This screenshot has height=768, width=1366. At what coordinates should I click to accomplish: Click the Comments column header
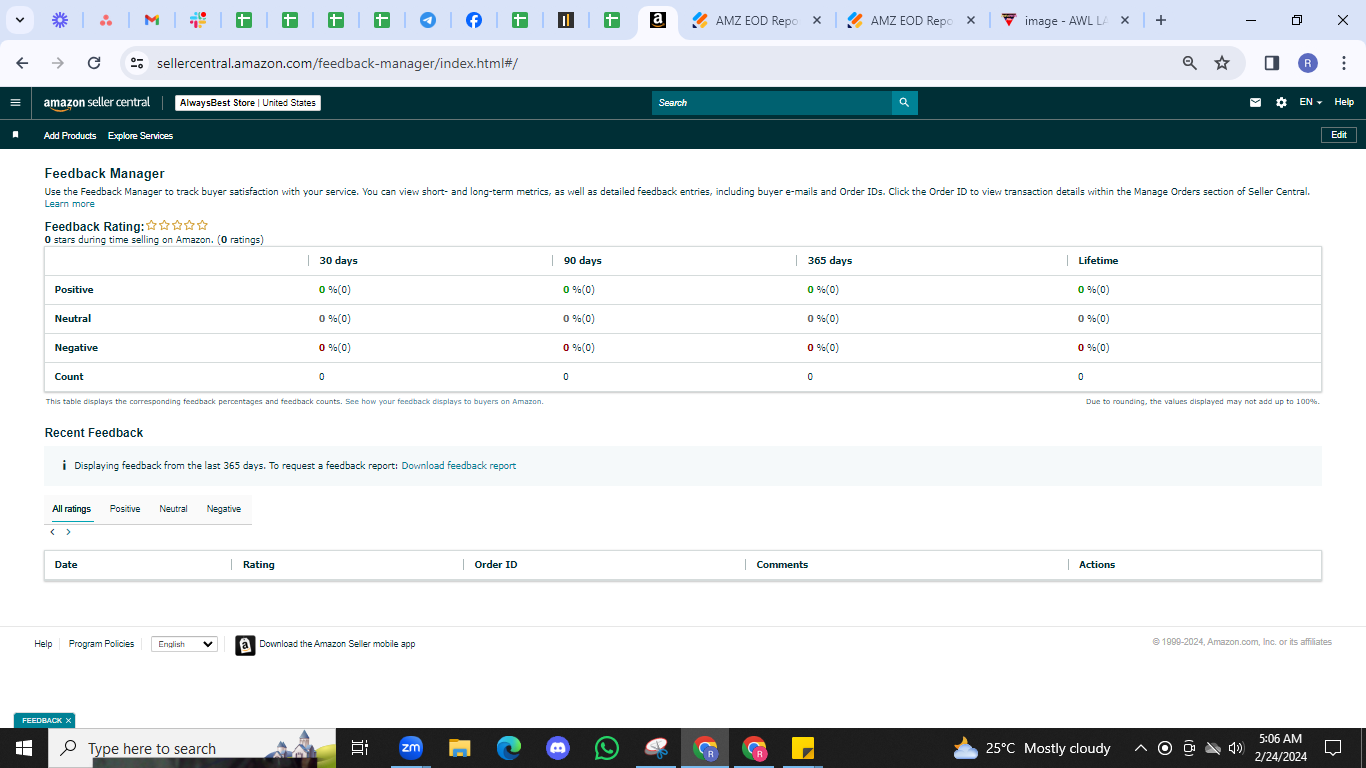[782, 565]
